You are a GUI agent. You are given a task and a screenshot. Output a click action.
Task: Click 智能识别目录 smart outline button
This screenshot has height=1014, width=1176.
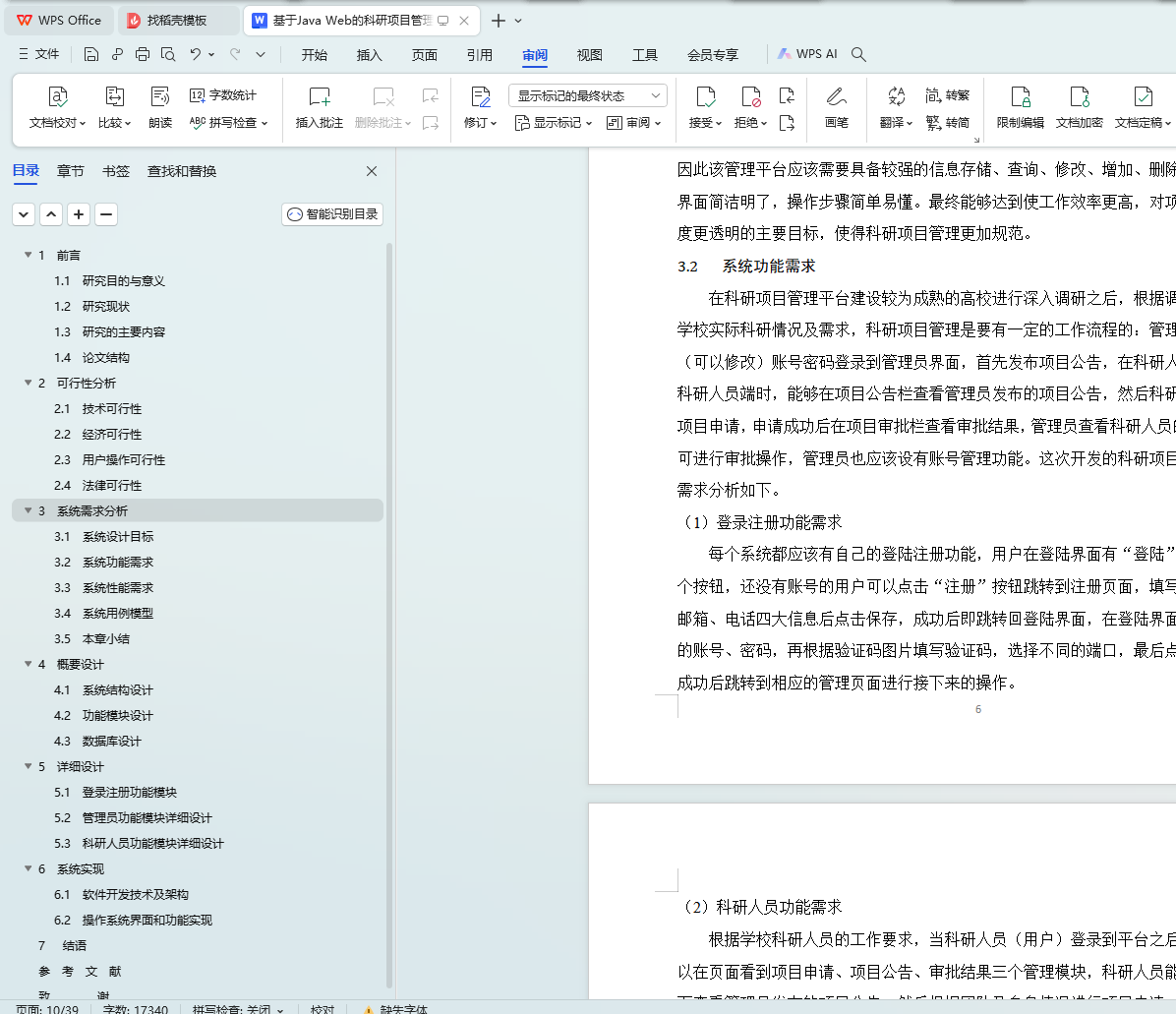tap(332, 214)
